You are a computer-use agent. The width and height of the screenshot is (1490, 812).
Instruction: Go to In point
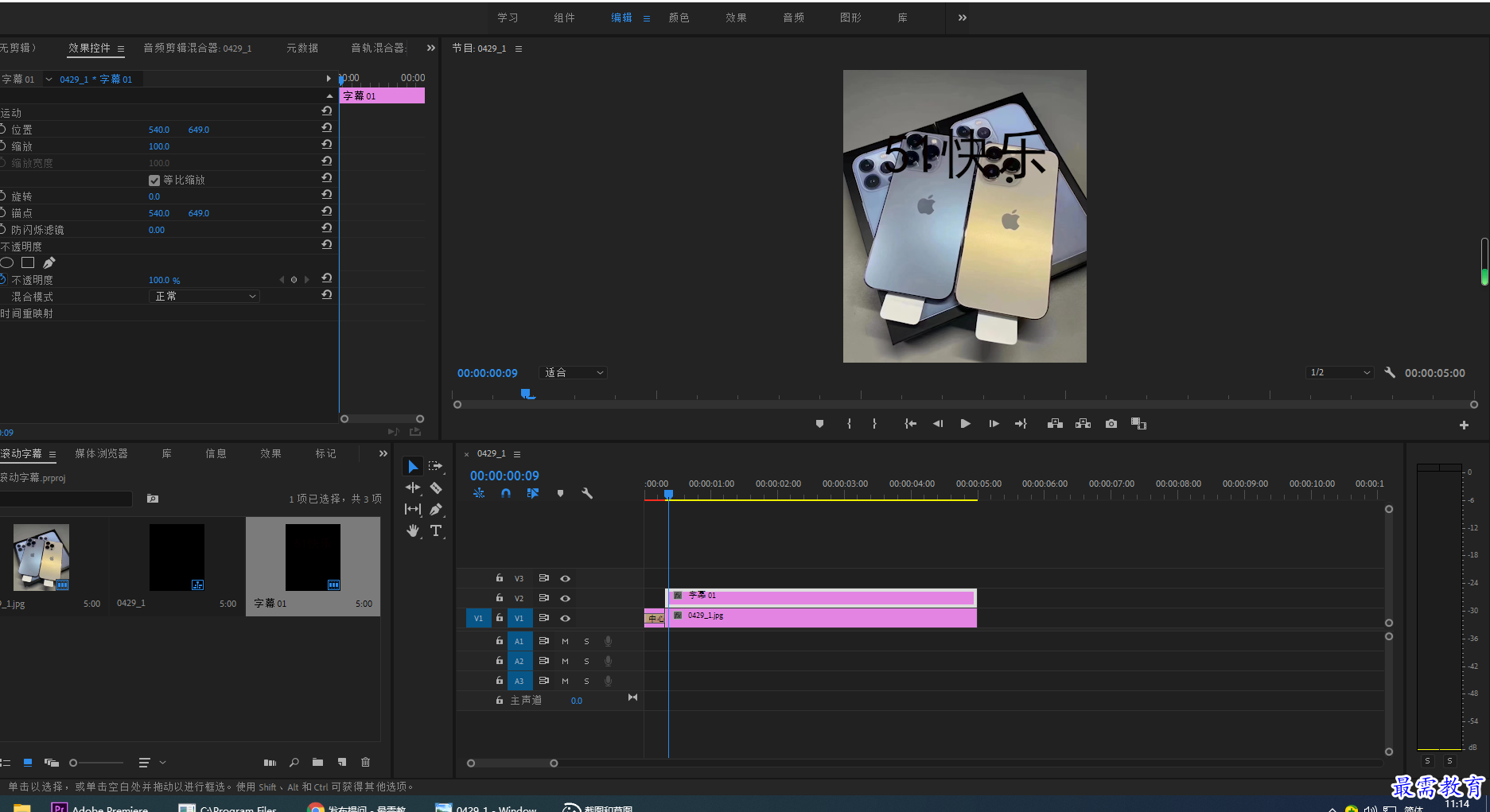(910, 424)
